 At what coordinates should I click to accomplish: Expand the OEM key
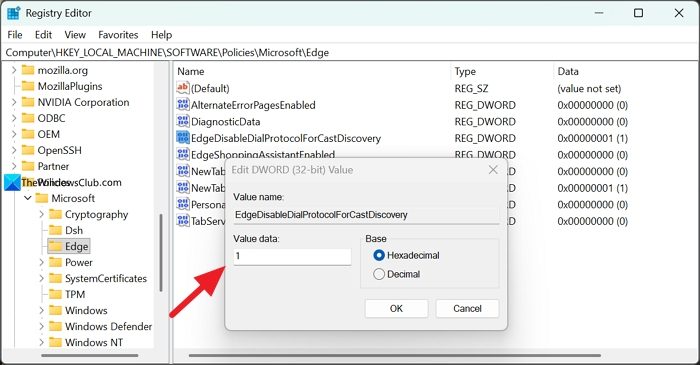14,134
